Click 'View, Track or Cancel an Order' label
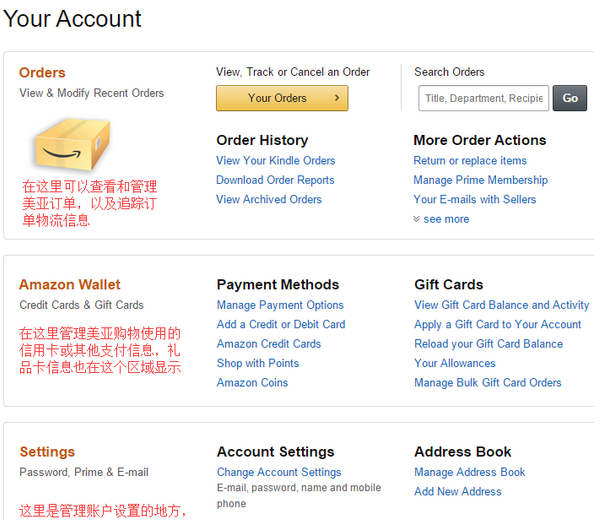Viewport: 605px width, 520px height. point(293,72)
